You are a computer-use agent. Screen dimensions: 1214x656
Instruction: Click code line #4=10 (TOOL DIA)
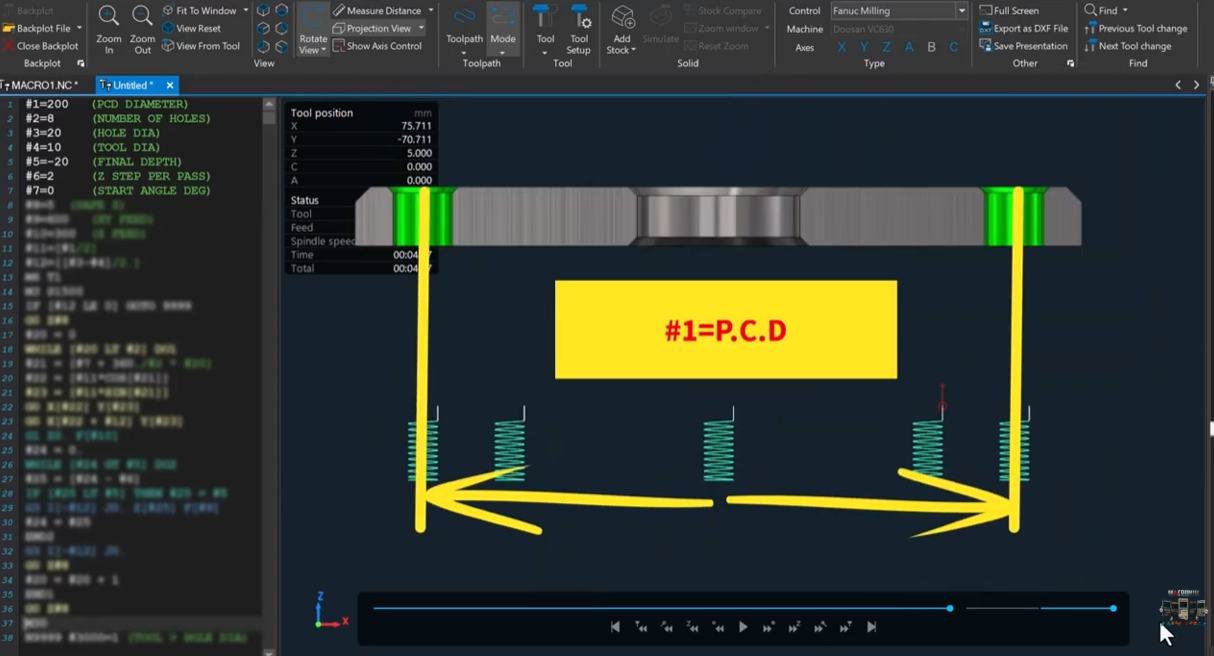(x=93, y=147)
